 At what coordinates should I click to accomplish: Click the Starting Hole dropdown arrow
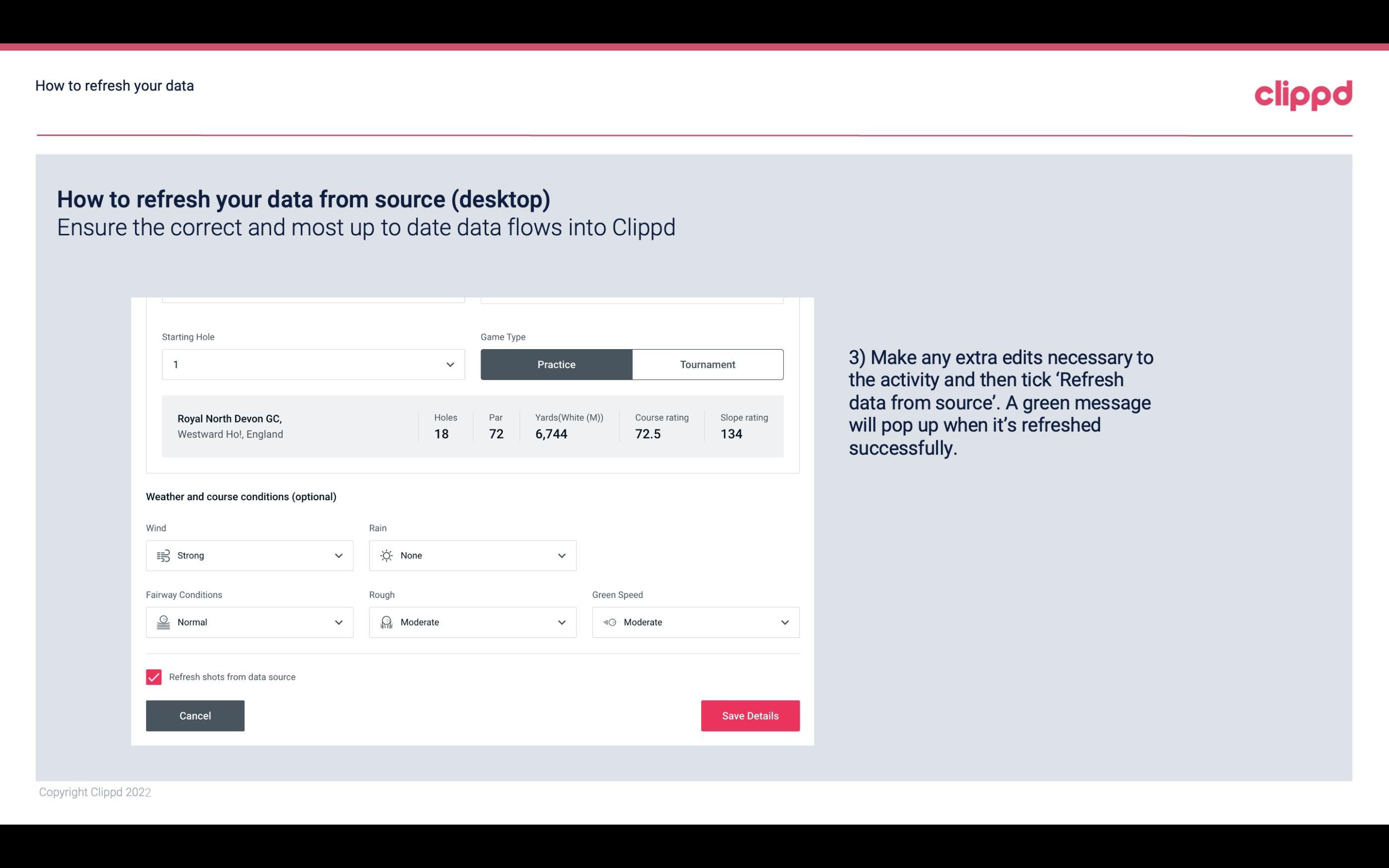(x=449, y=364)
